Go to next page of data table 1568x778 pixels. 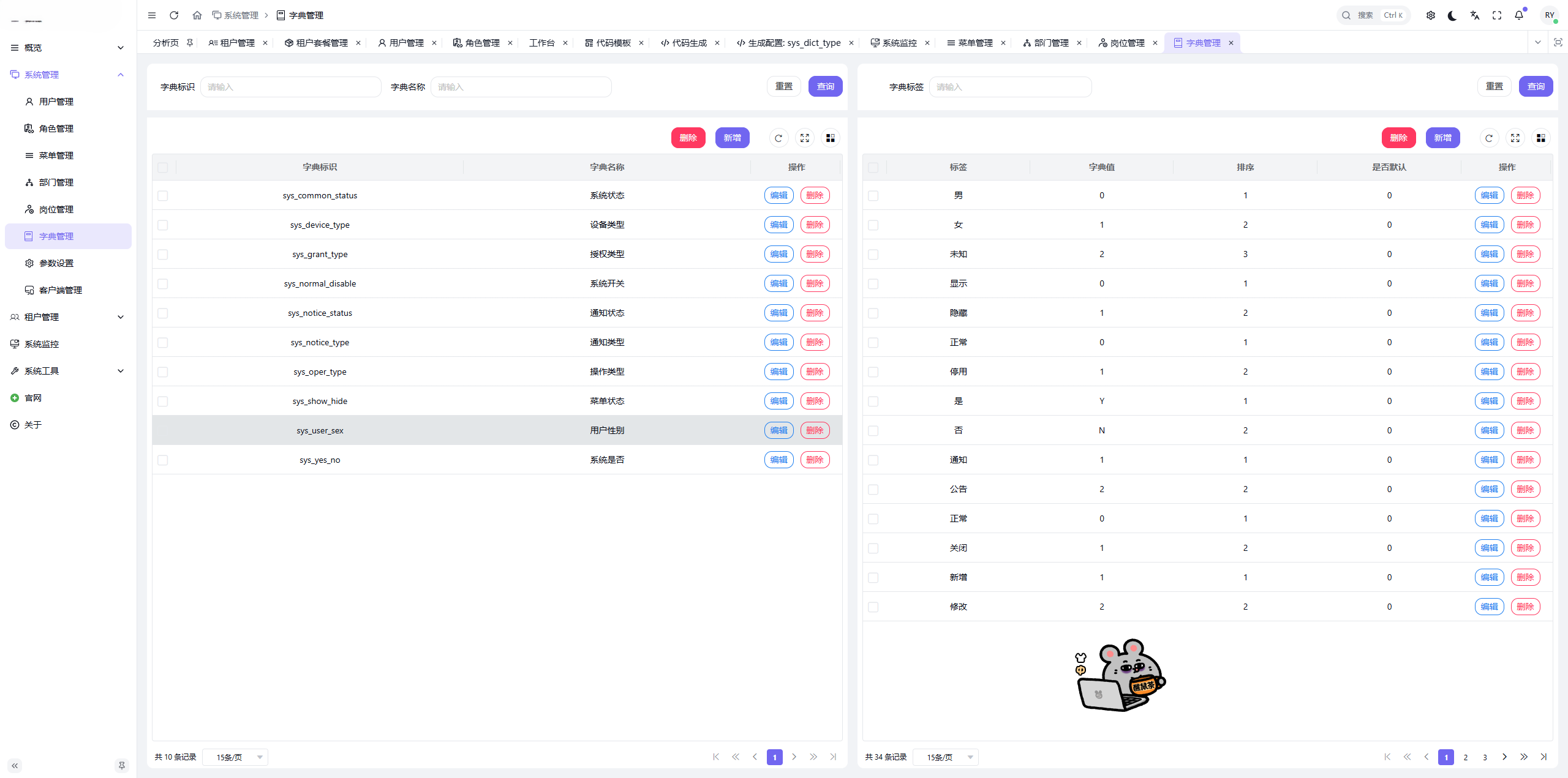pos(1504,757)
